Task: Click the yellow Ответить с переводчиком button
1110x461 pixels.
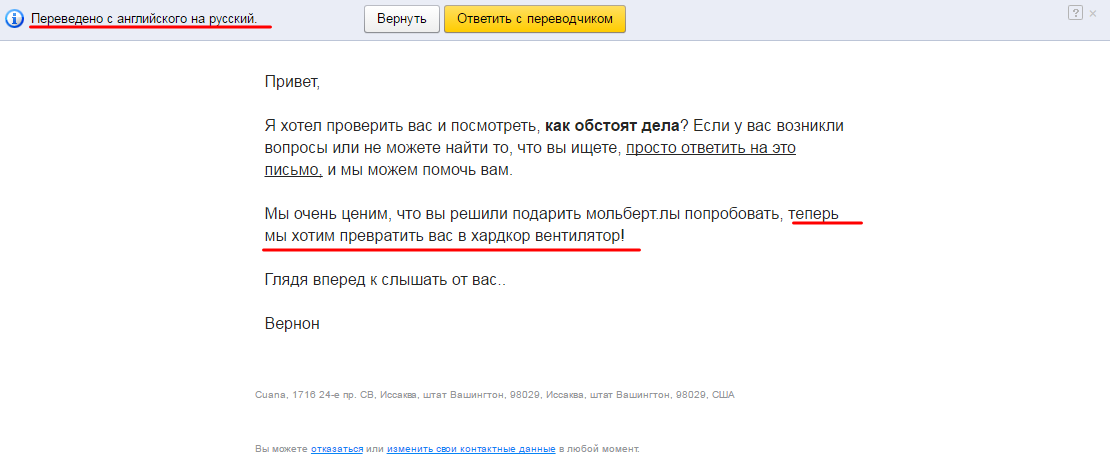Action: click(534, 19)
